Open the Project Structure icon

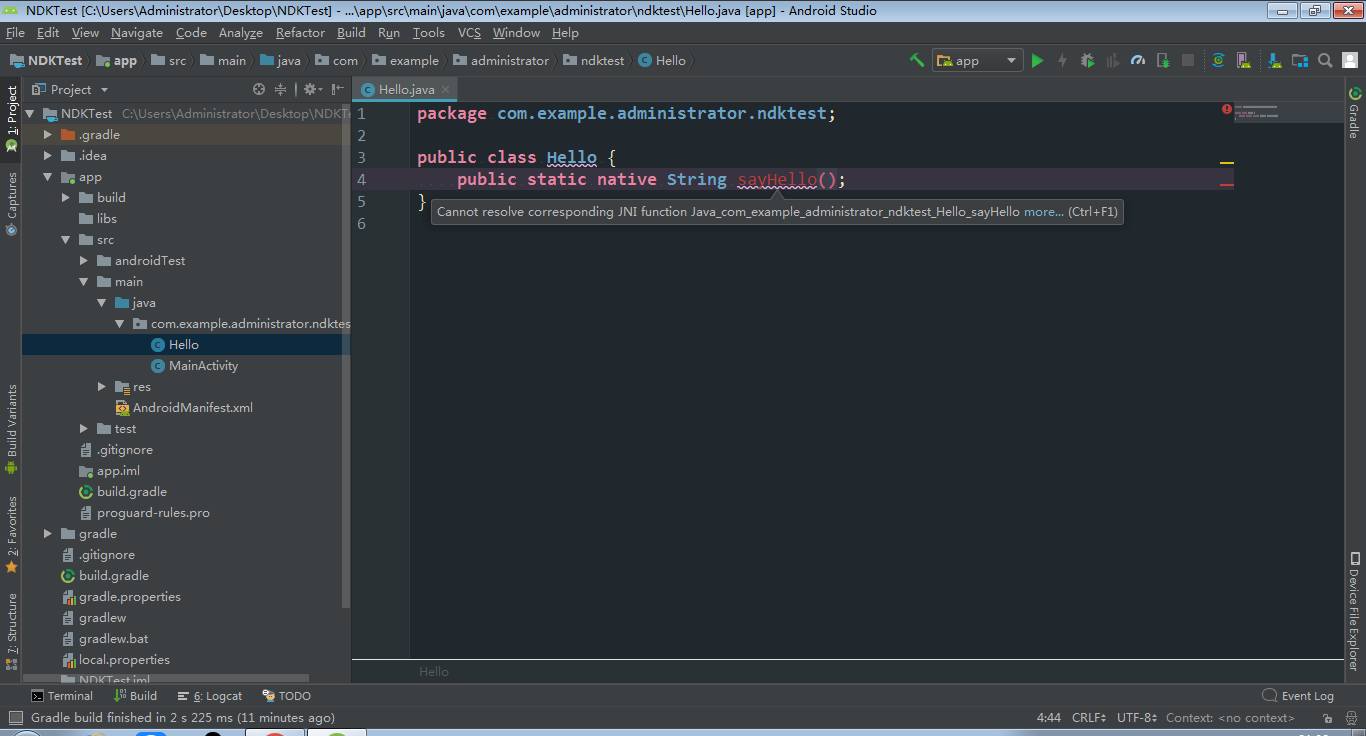1298,60
